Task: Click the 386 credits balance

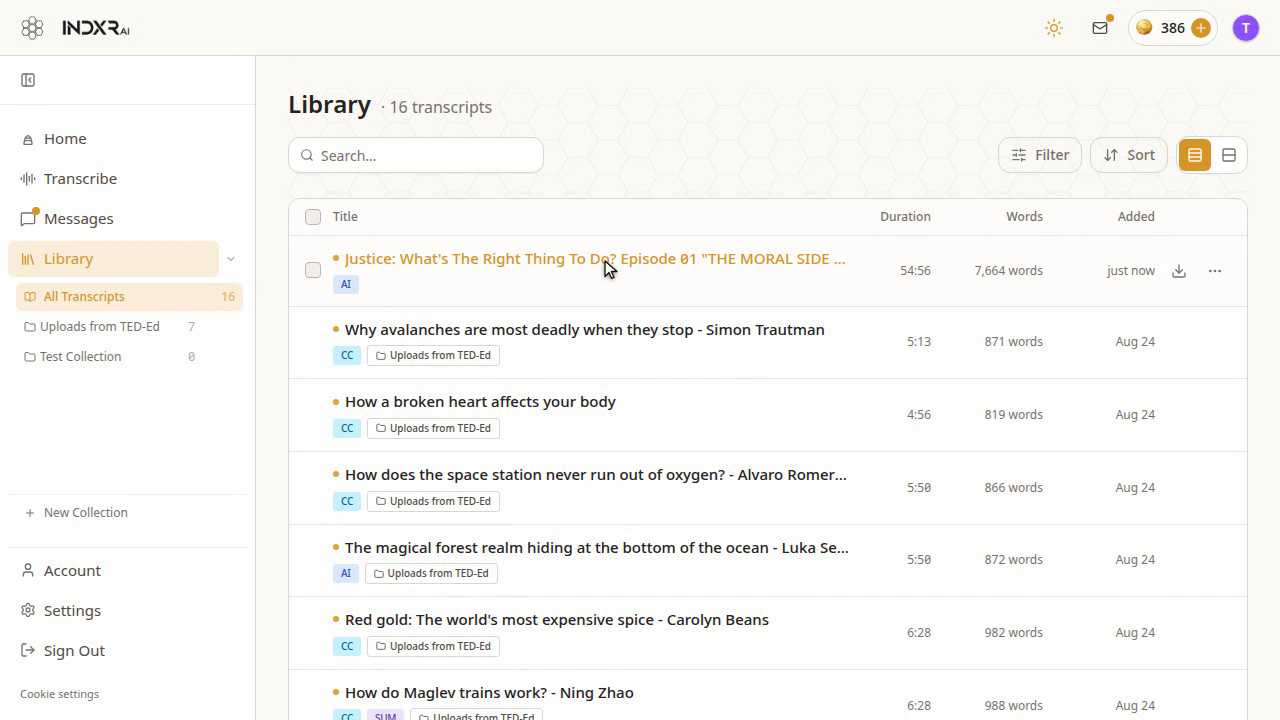Action: (1172, 28)
